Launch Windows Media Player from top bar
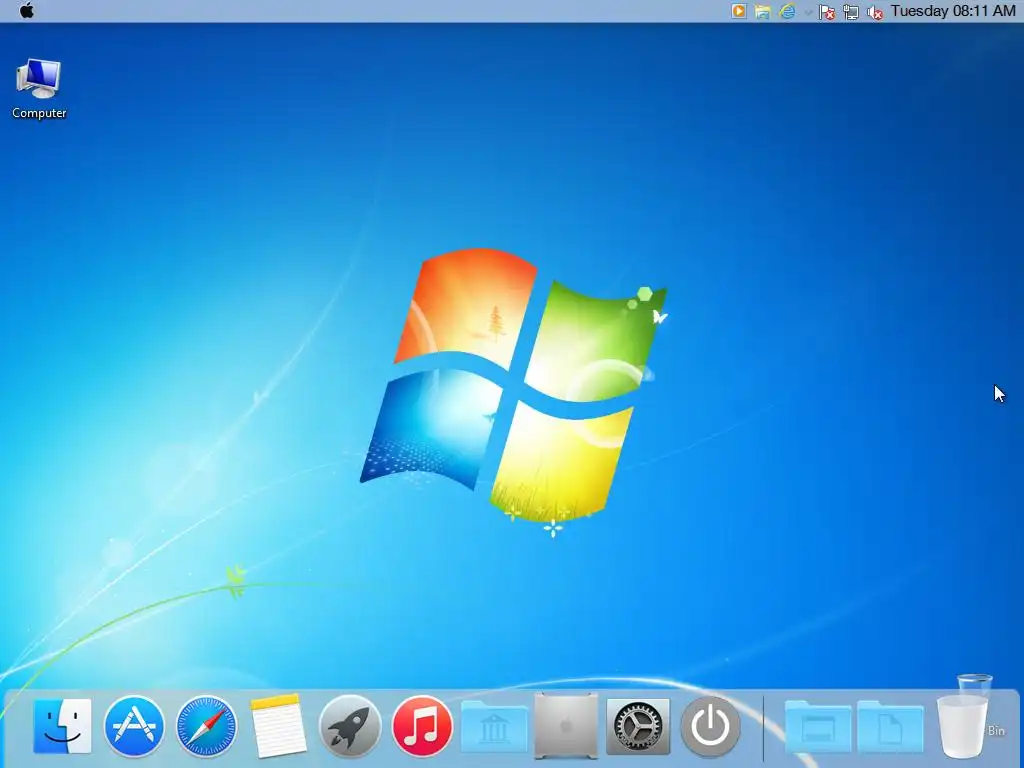1024x768 pixels. click(739, 11)
